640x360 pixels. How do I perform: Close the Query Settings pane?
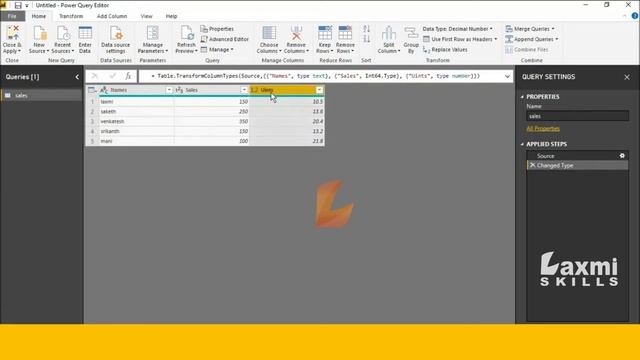(627, 77)
